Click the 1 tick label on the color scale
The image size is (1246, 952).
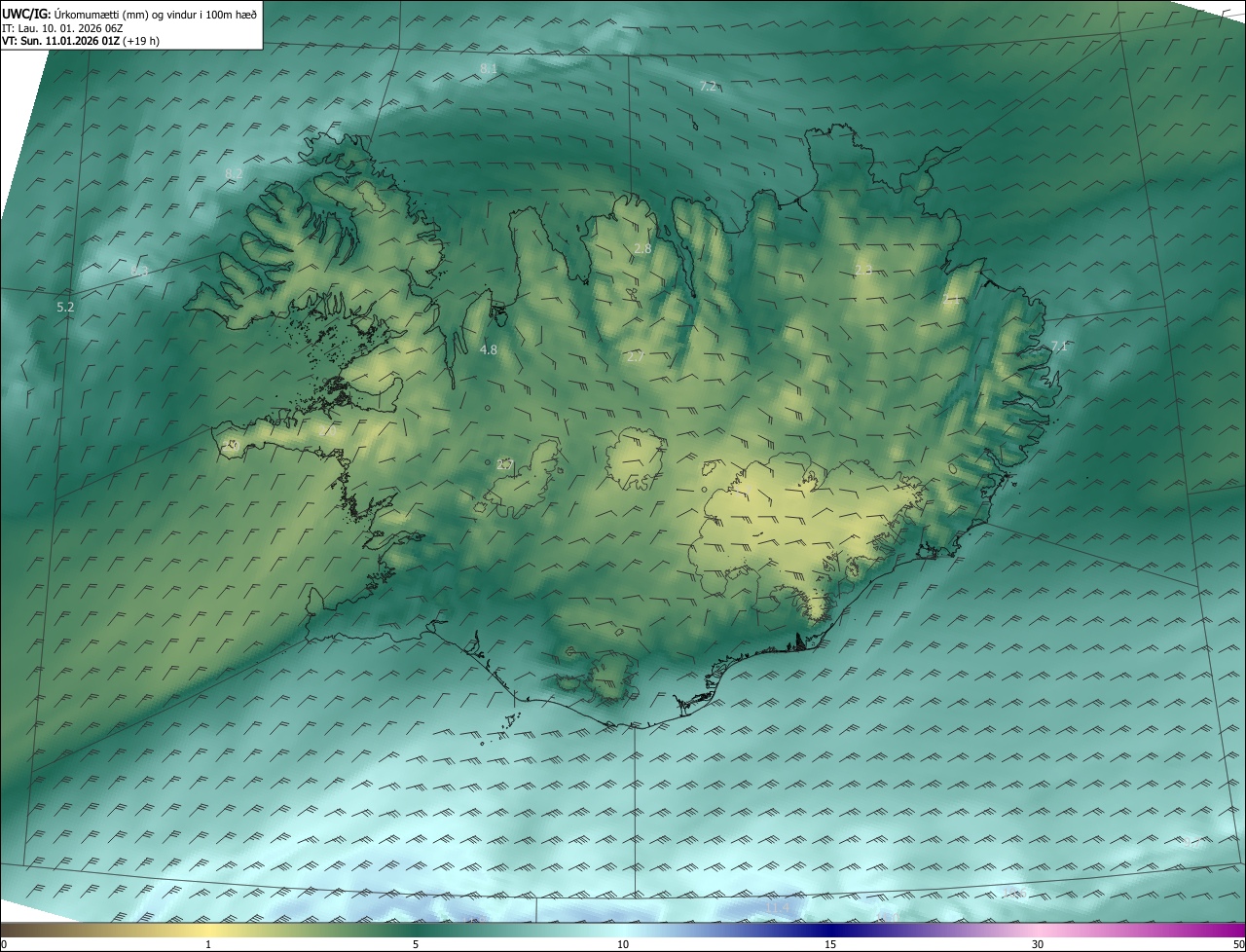tap(208, 944)
